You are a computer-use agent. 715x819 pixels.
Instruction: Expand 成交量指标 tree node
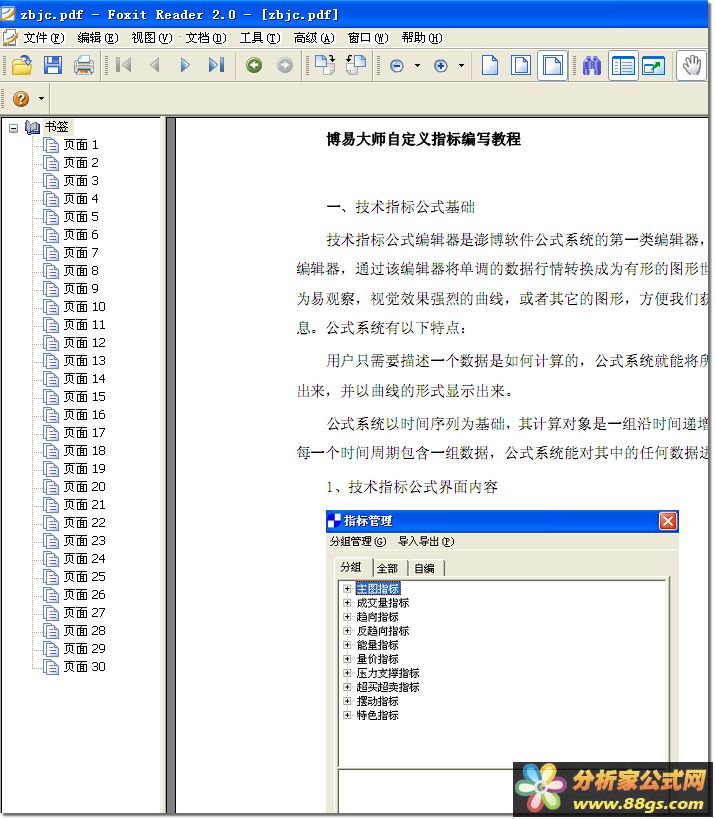347,603
